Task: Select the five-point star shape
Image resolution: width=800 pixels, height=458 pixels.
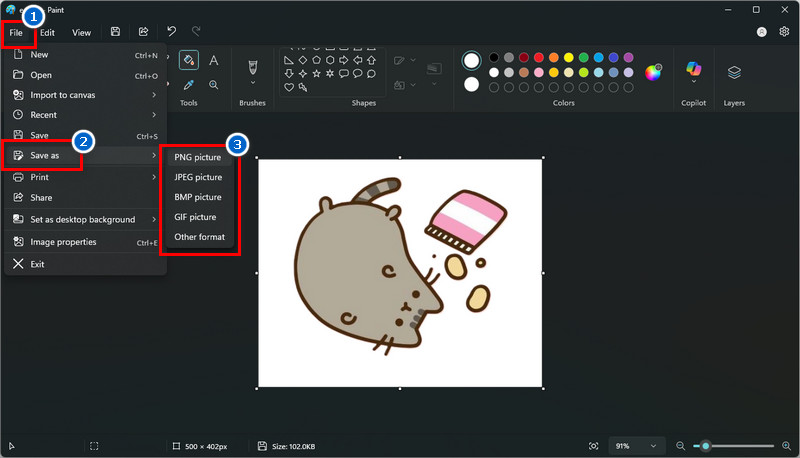Action: [x=316, y=73]
